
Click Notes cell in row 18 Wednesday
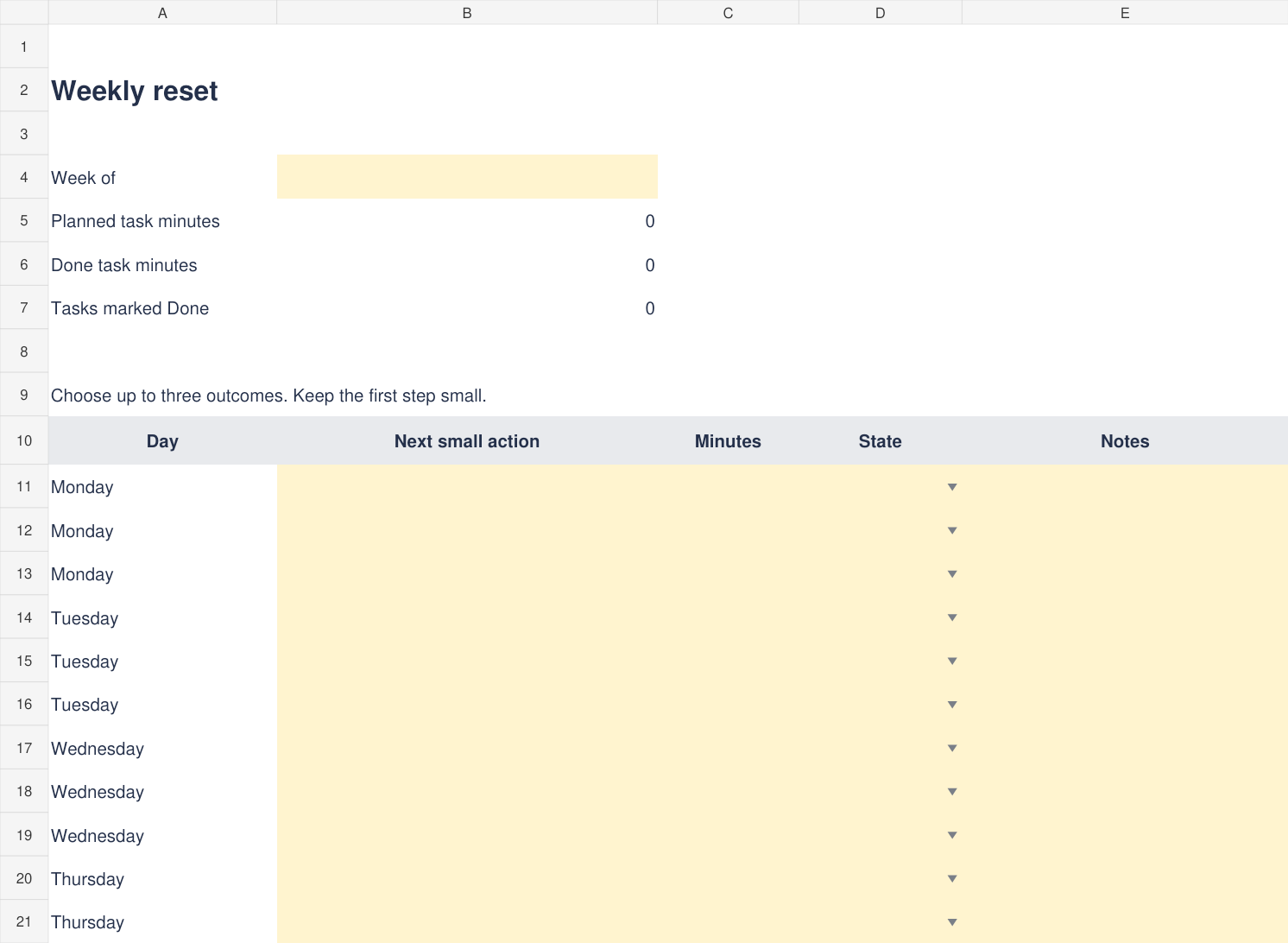[x=1125, y=791]
